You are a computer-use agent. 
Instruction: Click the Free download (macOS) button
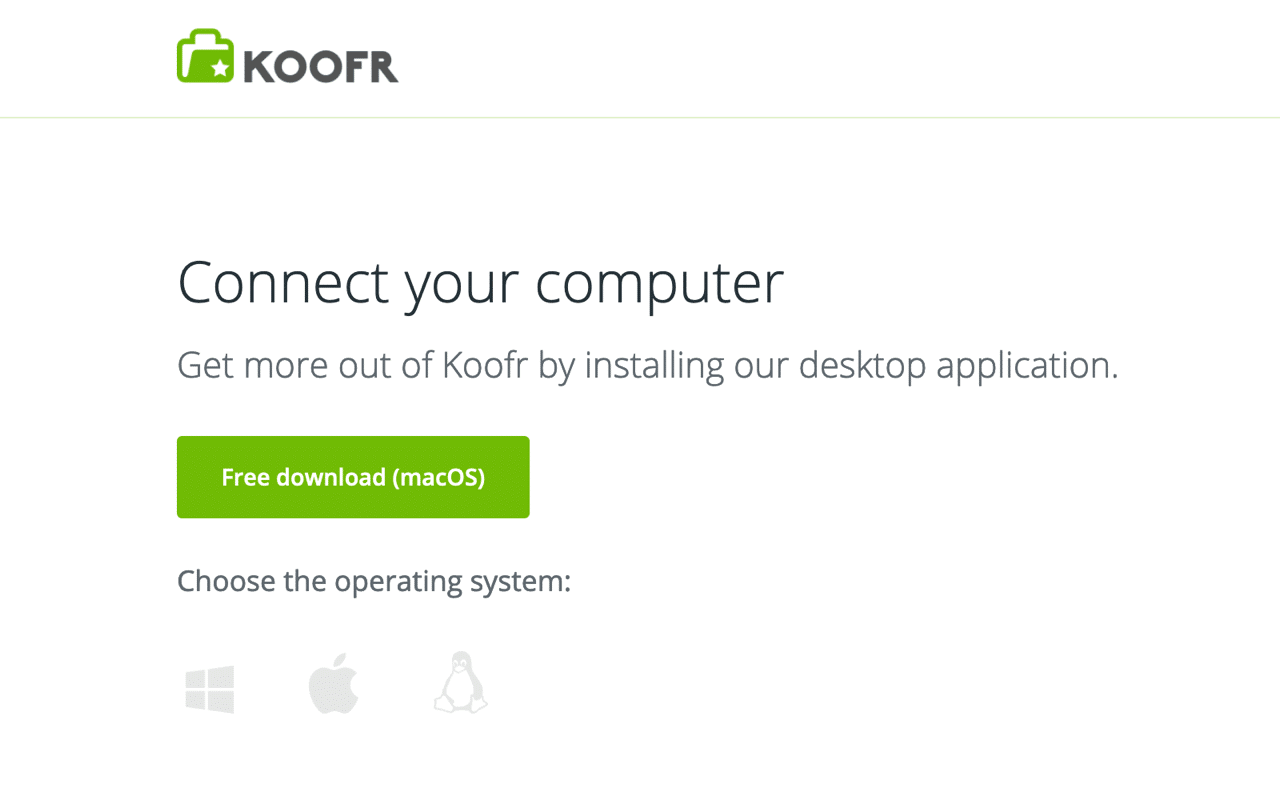(352, 477)
